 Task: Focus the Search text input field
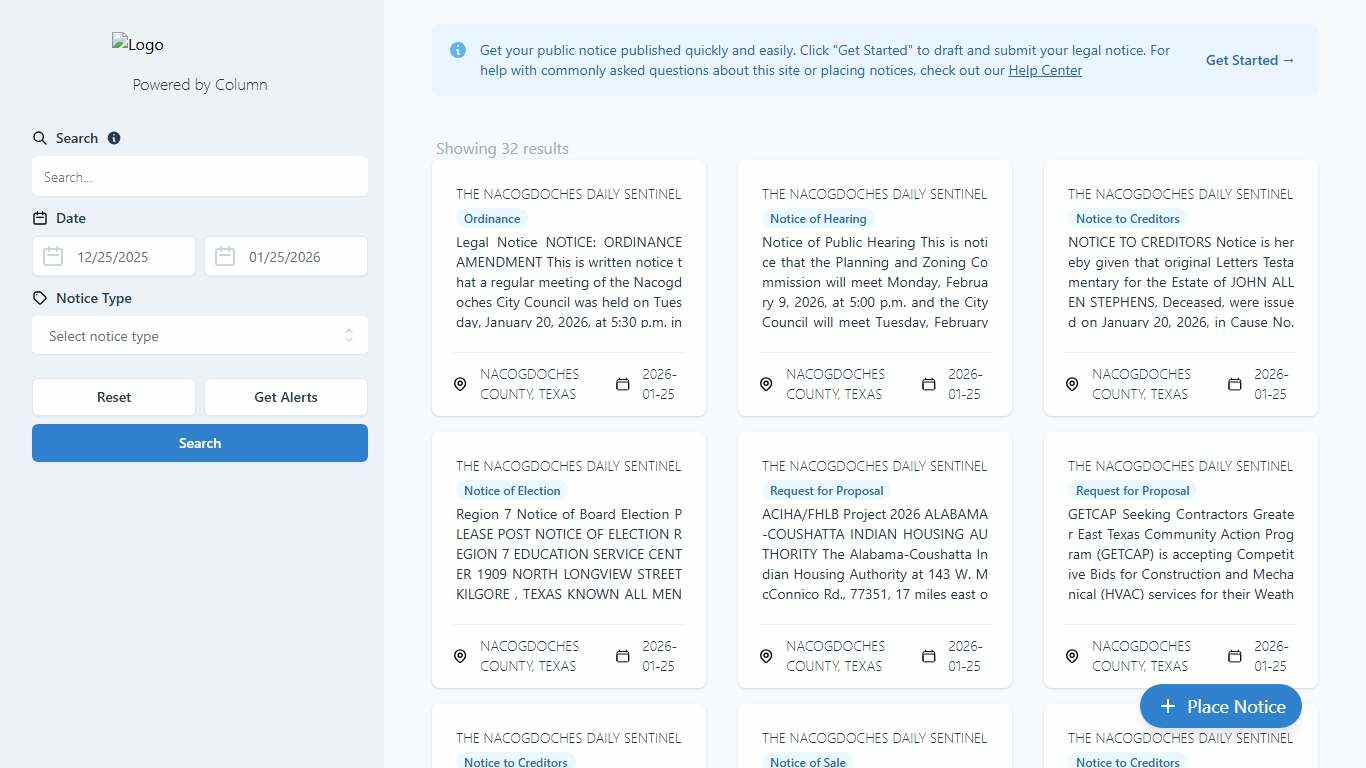click(x=200, y=177)
